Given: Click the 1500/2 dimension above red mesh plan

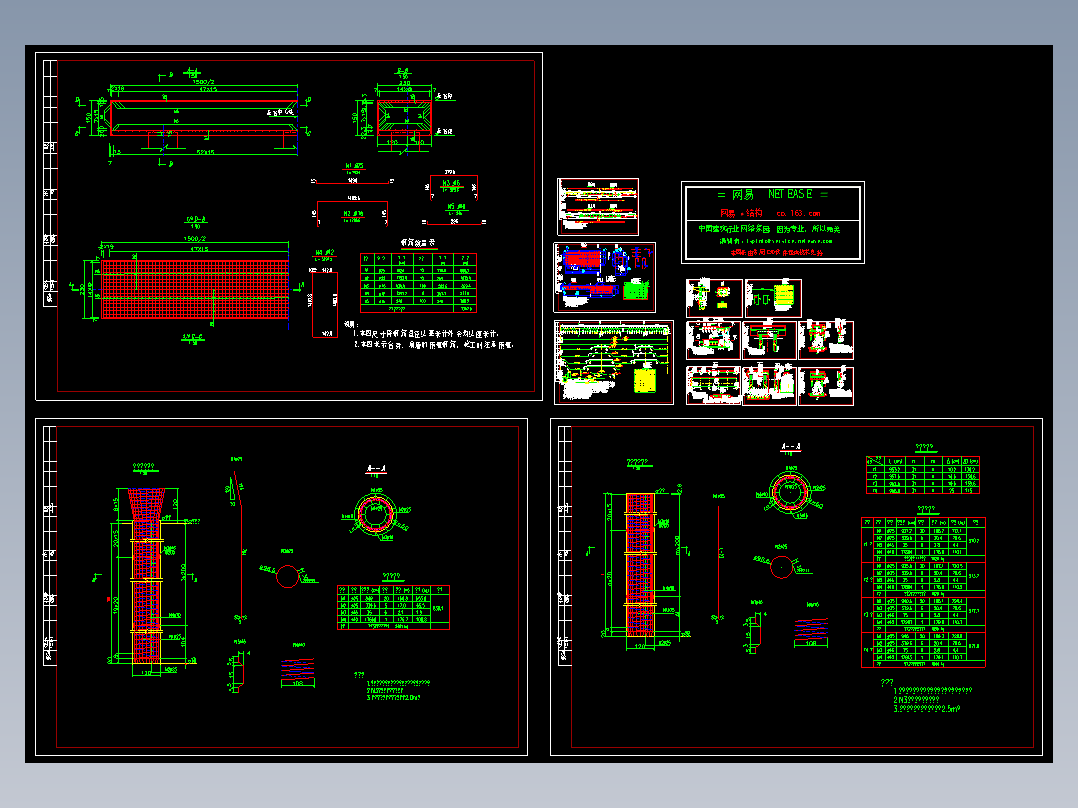Looking at the screenshot, I should [195, 239].
